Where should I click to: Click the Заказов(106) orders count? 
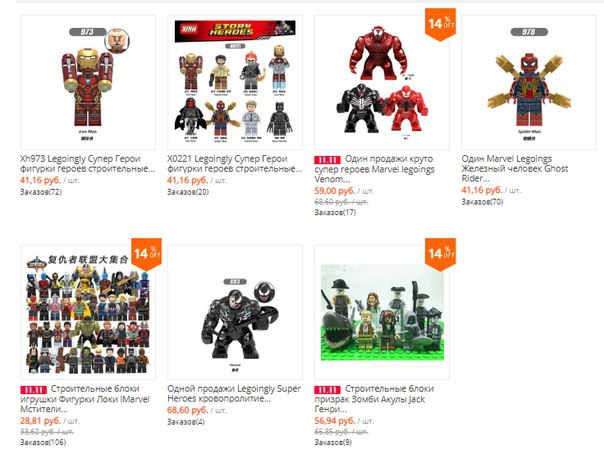[x=43, y=442]
